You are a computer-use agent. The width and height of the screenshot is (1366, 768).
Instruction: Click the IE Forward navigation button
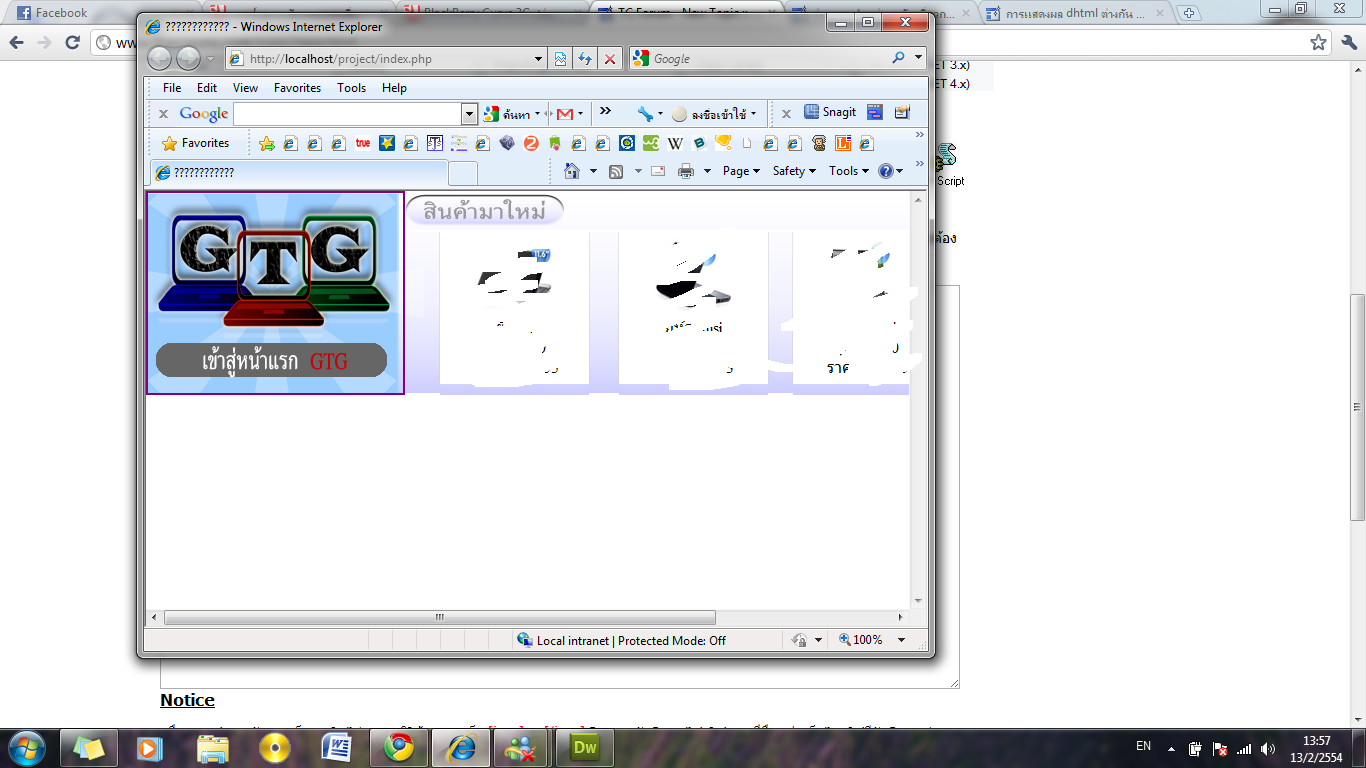pos(188,58)
